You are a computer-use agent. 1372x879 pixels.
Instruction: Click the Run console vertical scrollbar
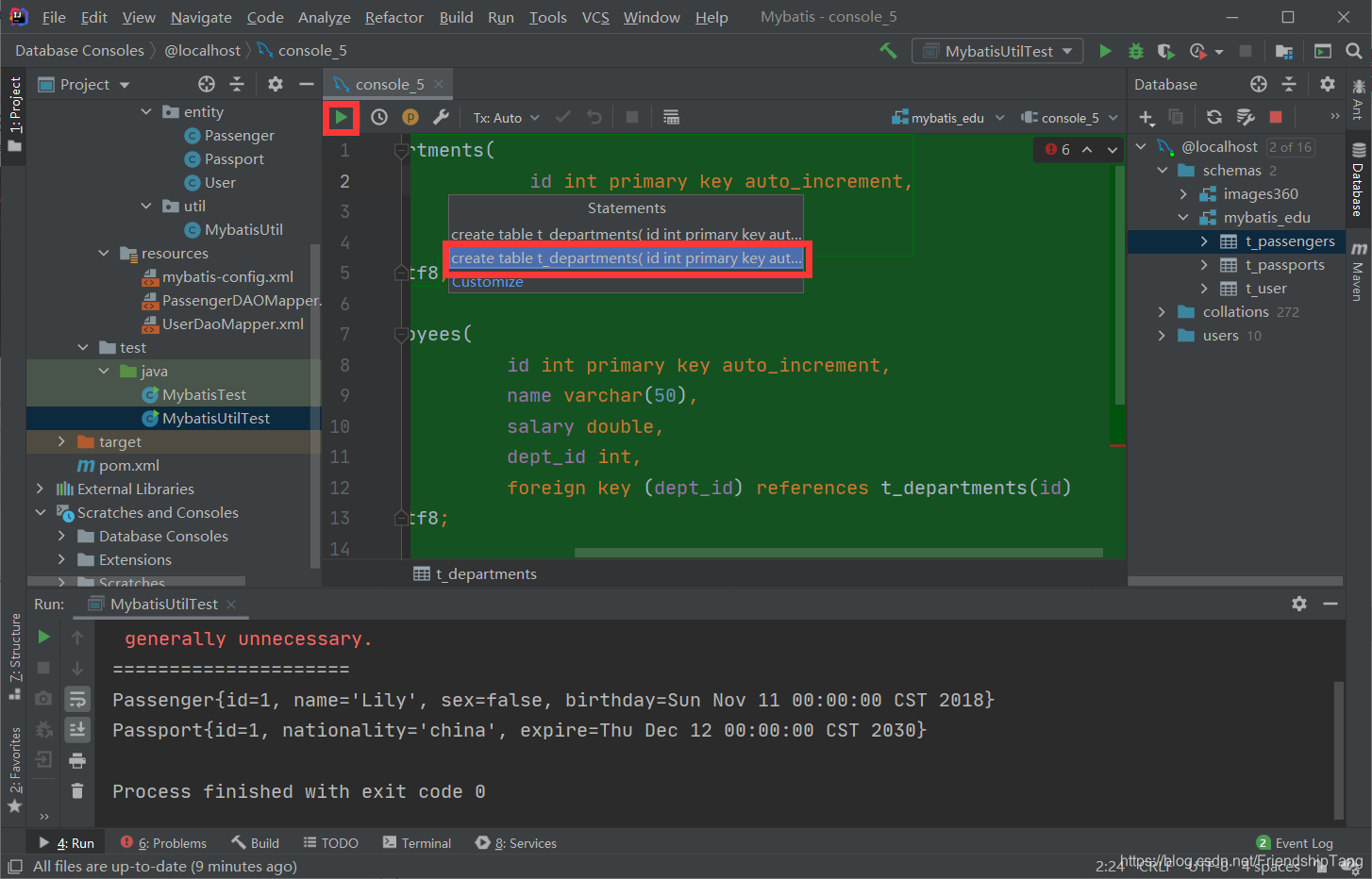(x=1339, y=750)
